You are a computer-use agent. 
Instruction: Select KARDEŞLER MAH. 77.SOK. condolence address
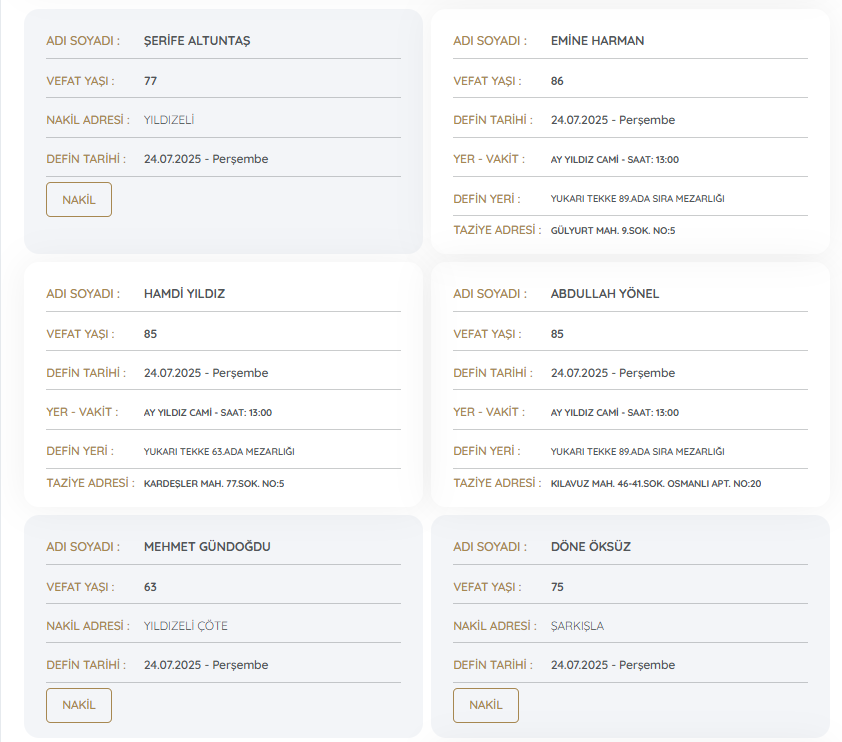tap(214, 484)
